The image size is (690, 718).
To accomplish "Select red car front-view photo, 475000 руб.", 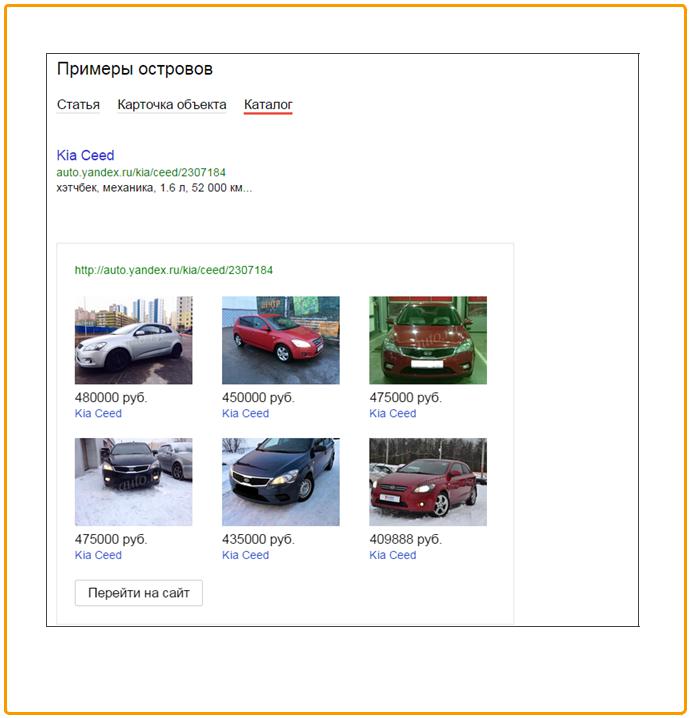I will [x=428, y=340].
